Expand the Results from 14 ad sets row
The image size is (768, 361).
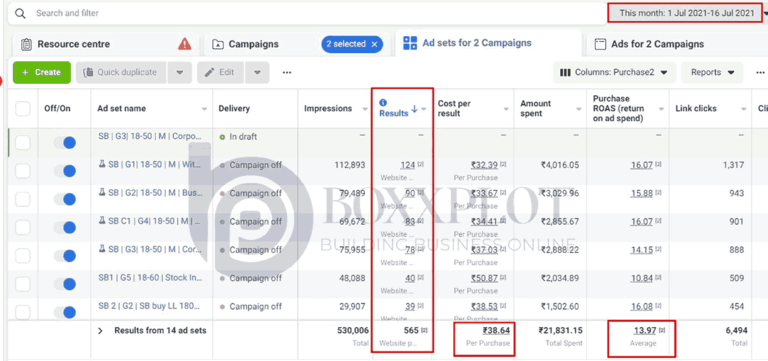click(100, 331)
